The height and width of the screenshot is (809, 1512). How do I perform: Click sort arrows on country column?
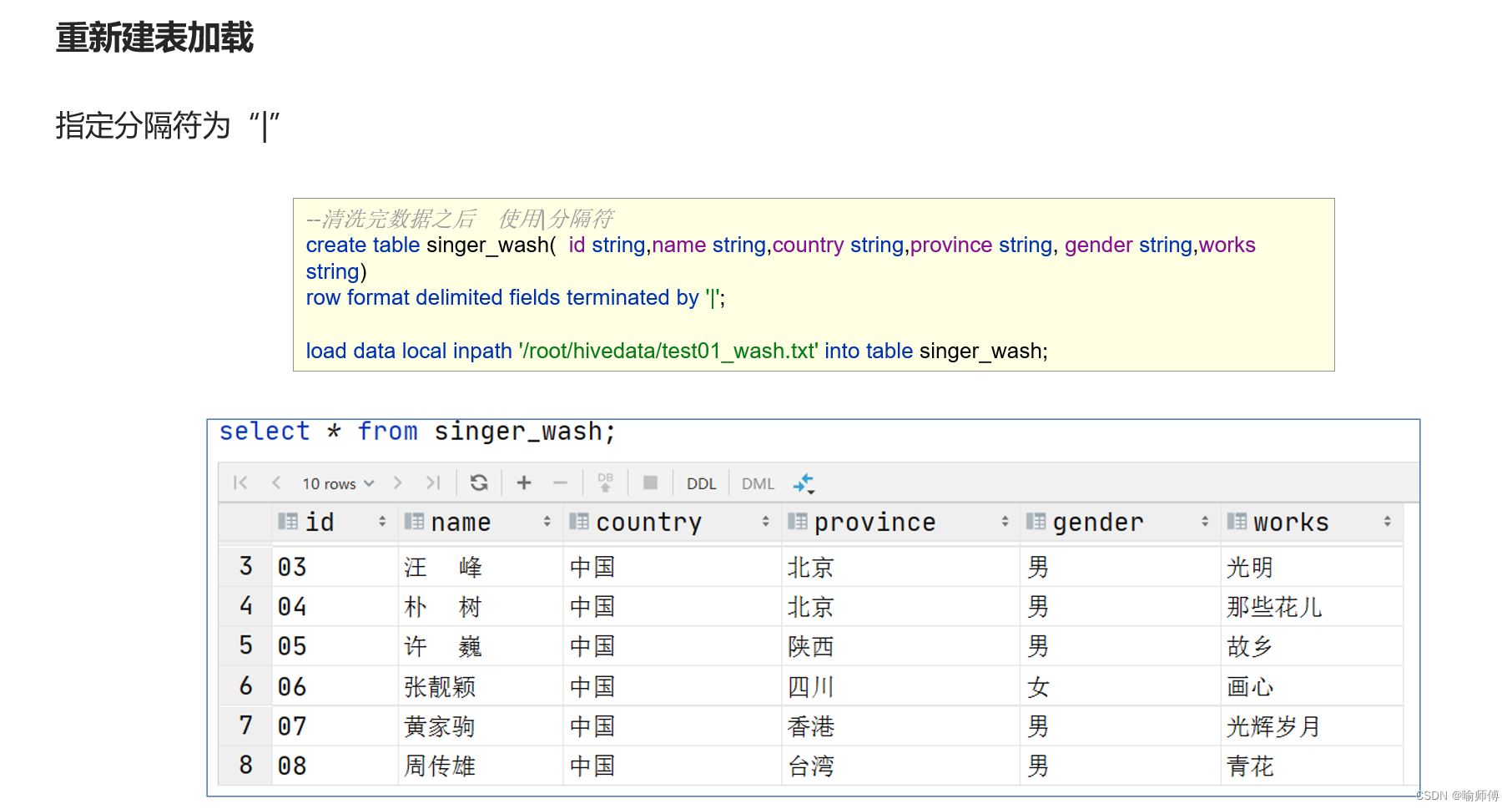(765, 521)
